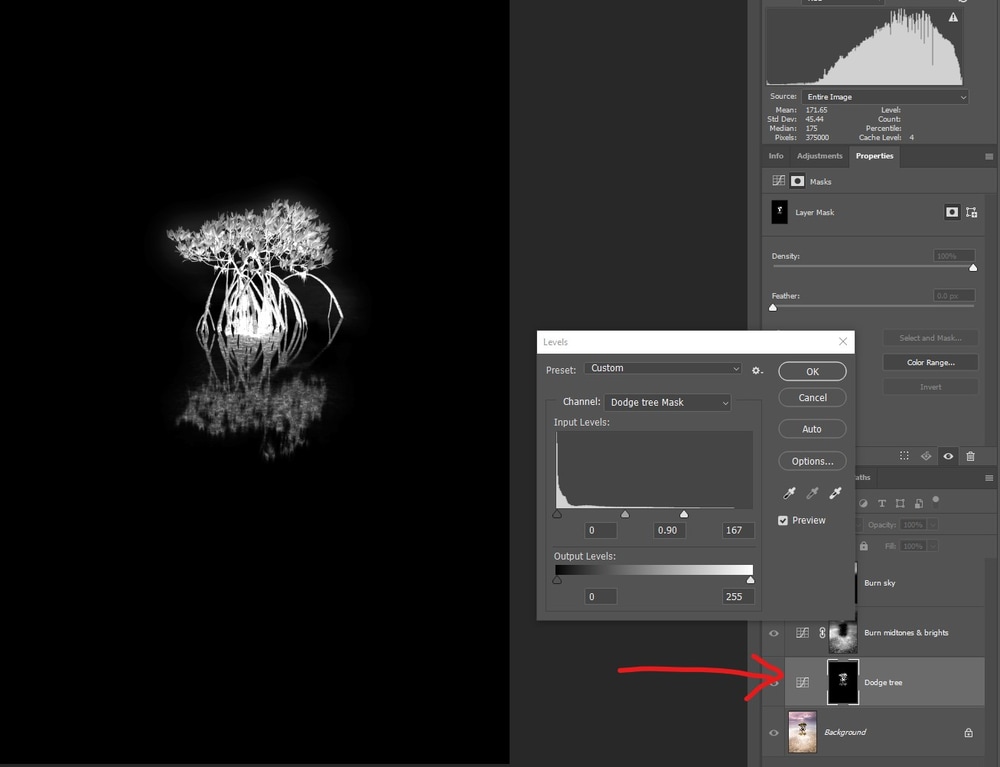The height and width of the screenshot is (767, 1000).
Task: Open the Channel dropdown Dodge tree Mask
Action: [667, 402]
